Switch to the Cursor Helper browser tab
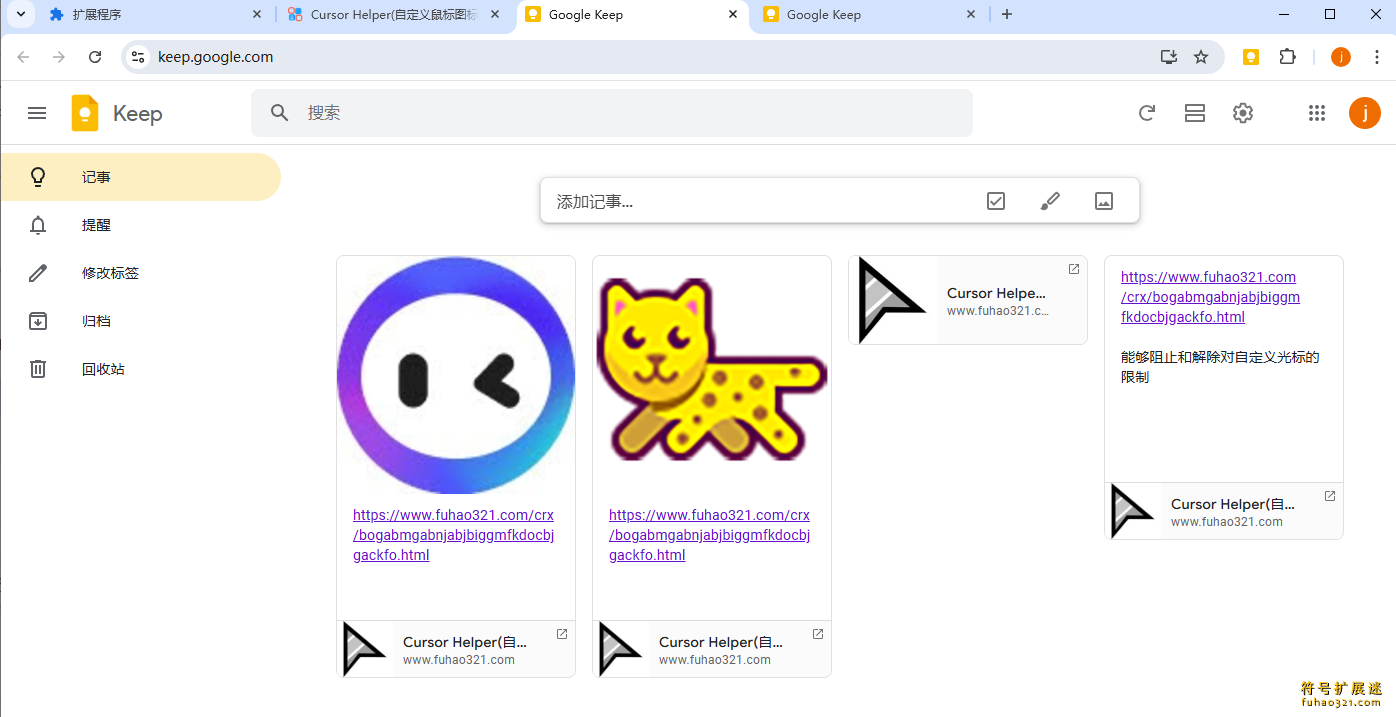The height and width of the screenshot is (717, 1396). pos(394,14)
